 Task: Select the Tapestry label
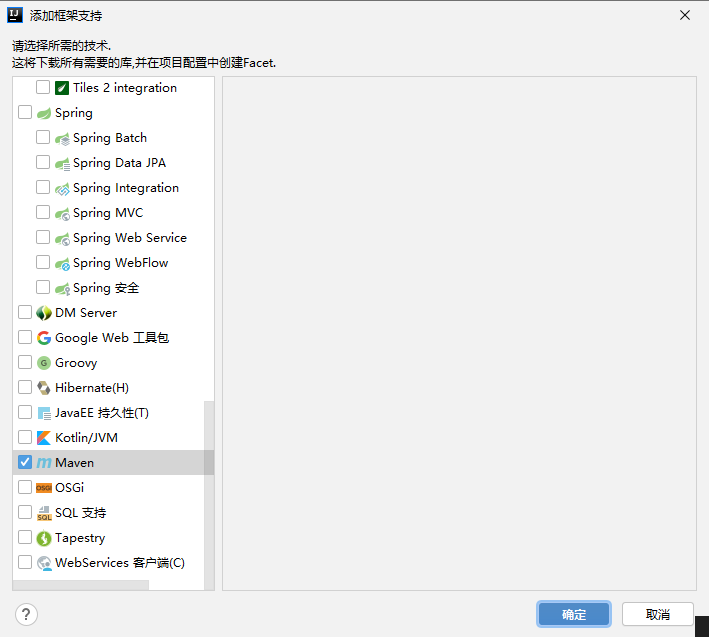80,538
